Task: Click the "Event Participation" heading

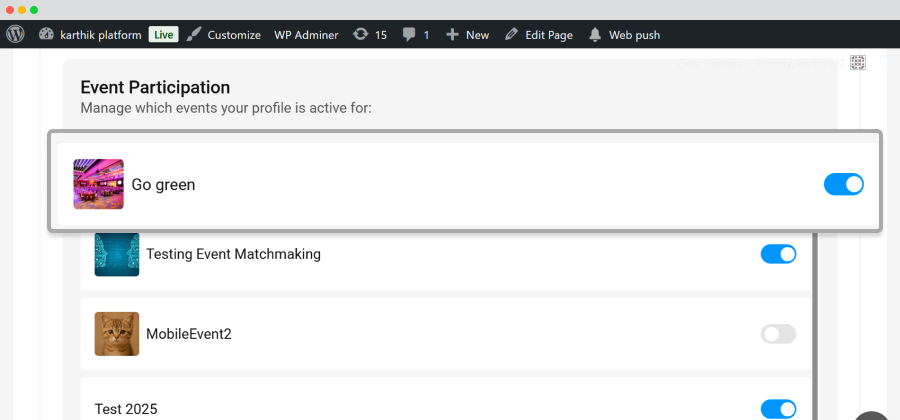Action: [155, 87]
